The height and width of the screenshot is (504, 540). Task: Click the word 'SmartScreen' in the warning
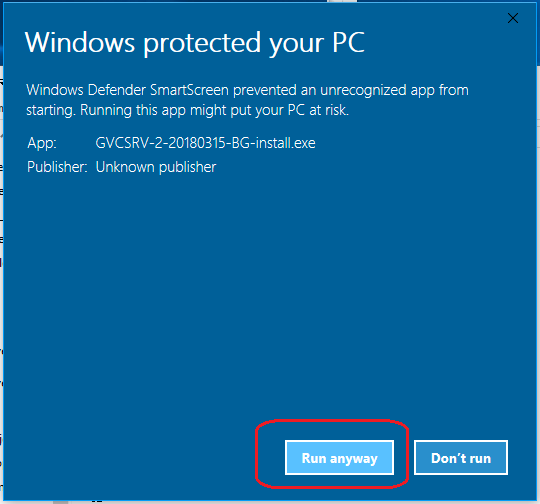[x=189, y=90]
